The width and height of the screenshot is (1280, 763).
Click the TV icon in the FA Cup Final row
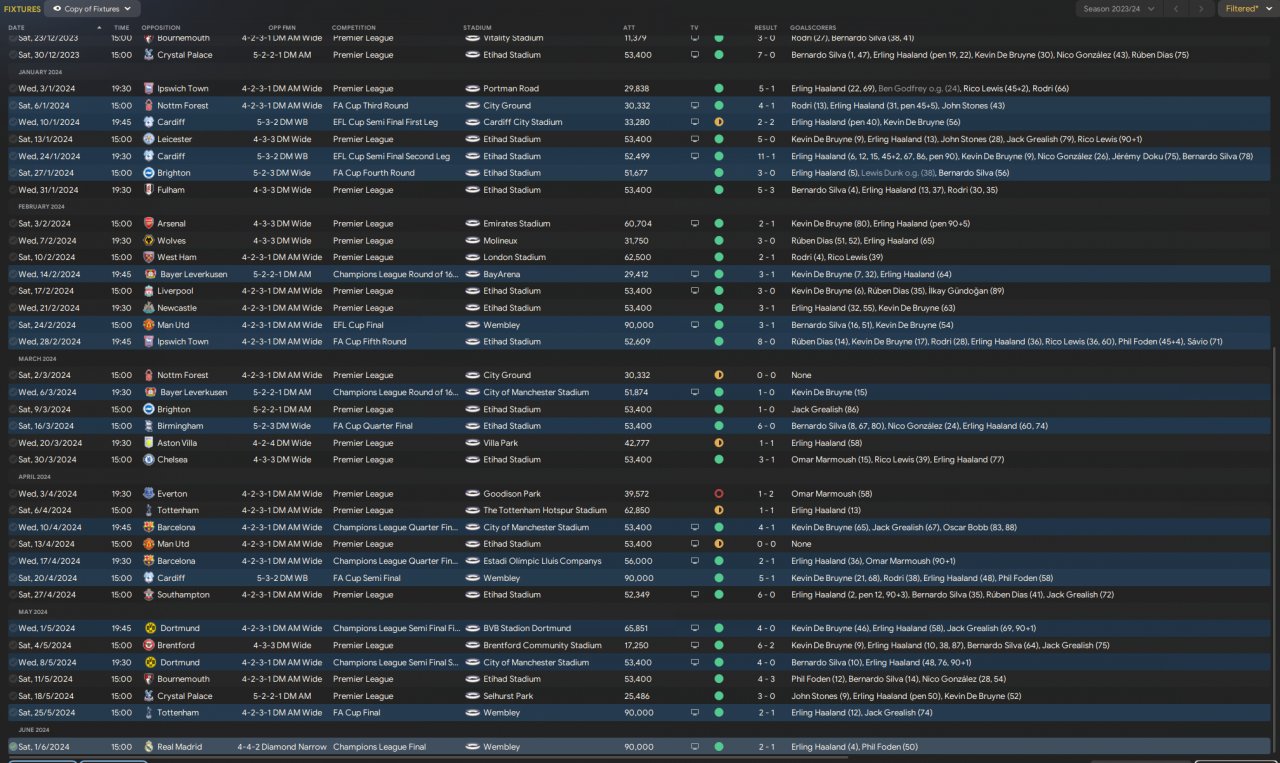coord(695,713)
